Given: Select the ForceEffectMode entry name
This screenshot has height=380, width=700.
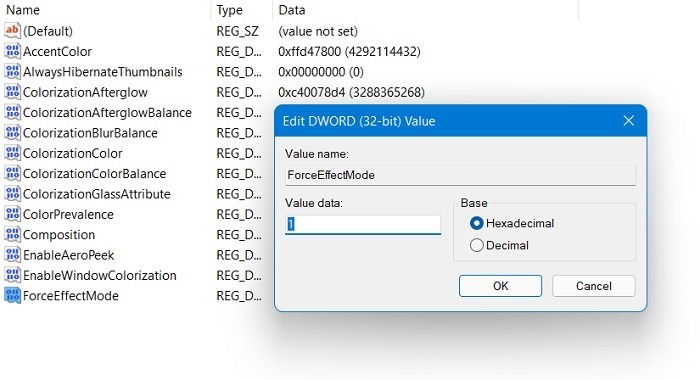Looking at the screenshot, I should point(71,296).
